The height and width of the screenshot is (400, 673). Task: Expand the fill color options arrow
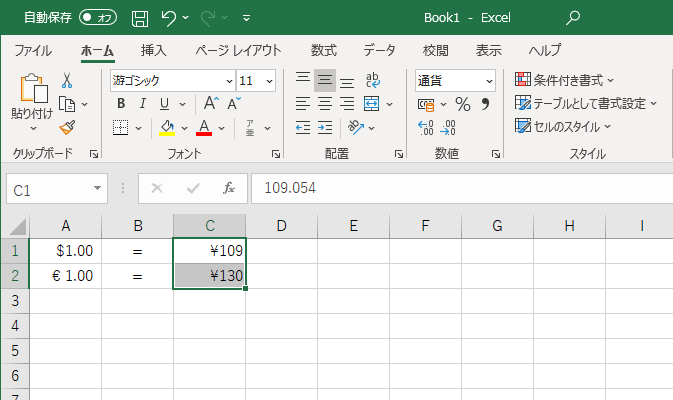(x=184, y=128)
